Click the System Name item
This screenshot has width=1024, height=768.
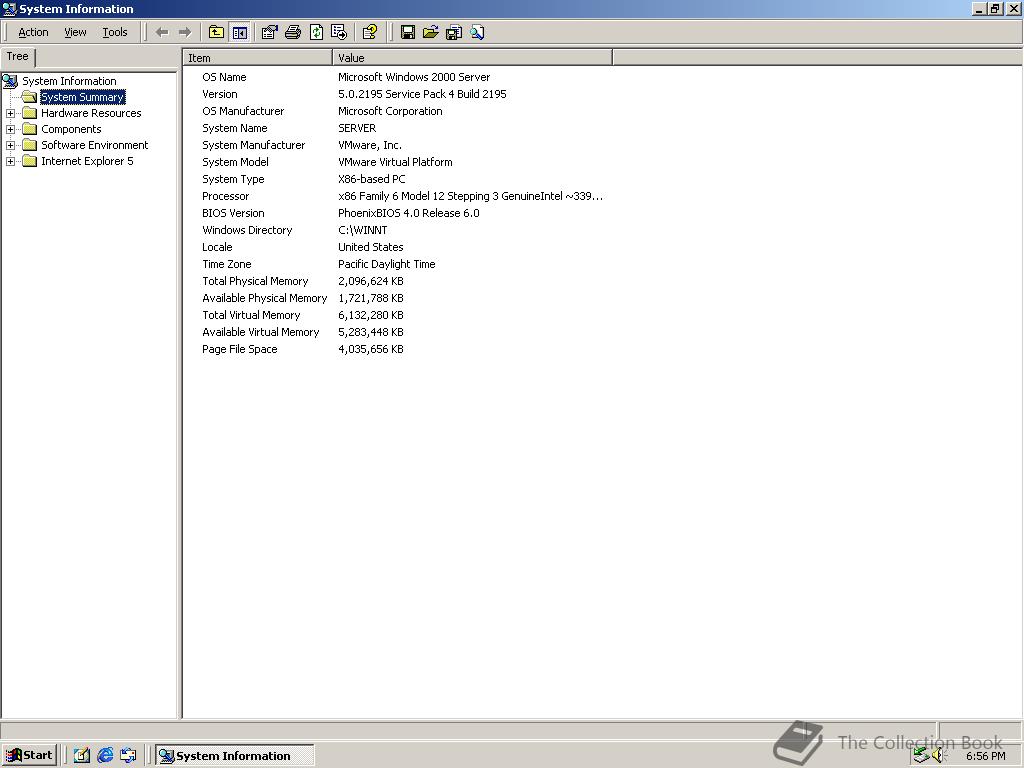pyautogui.click(x=234, y=128)
